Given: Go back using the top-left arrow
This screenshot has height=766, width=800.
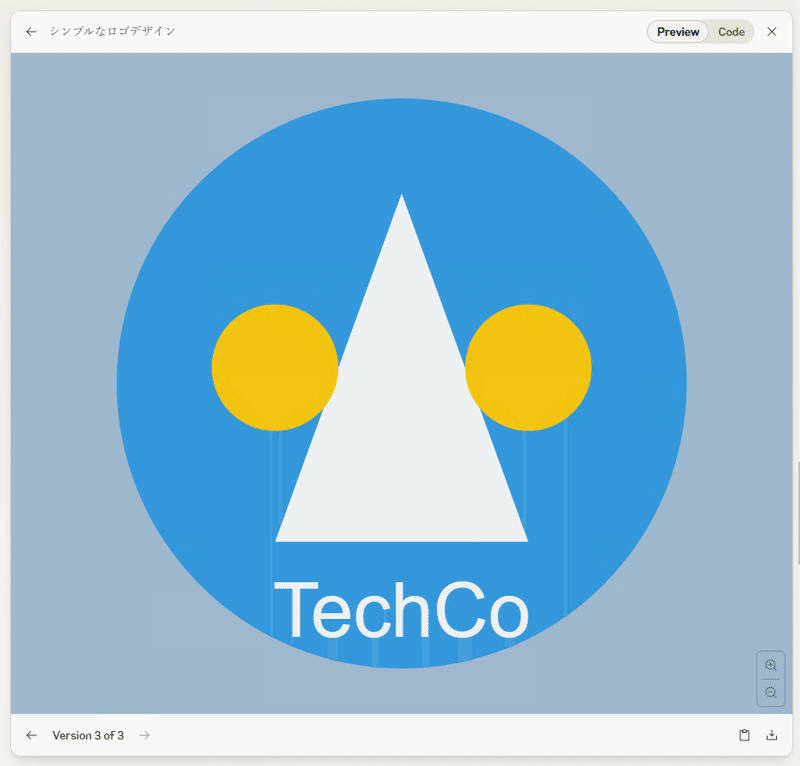Looking at the screenshot, I should pos(32,32).
